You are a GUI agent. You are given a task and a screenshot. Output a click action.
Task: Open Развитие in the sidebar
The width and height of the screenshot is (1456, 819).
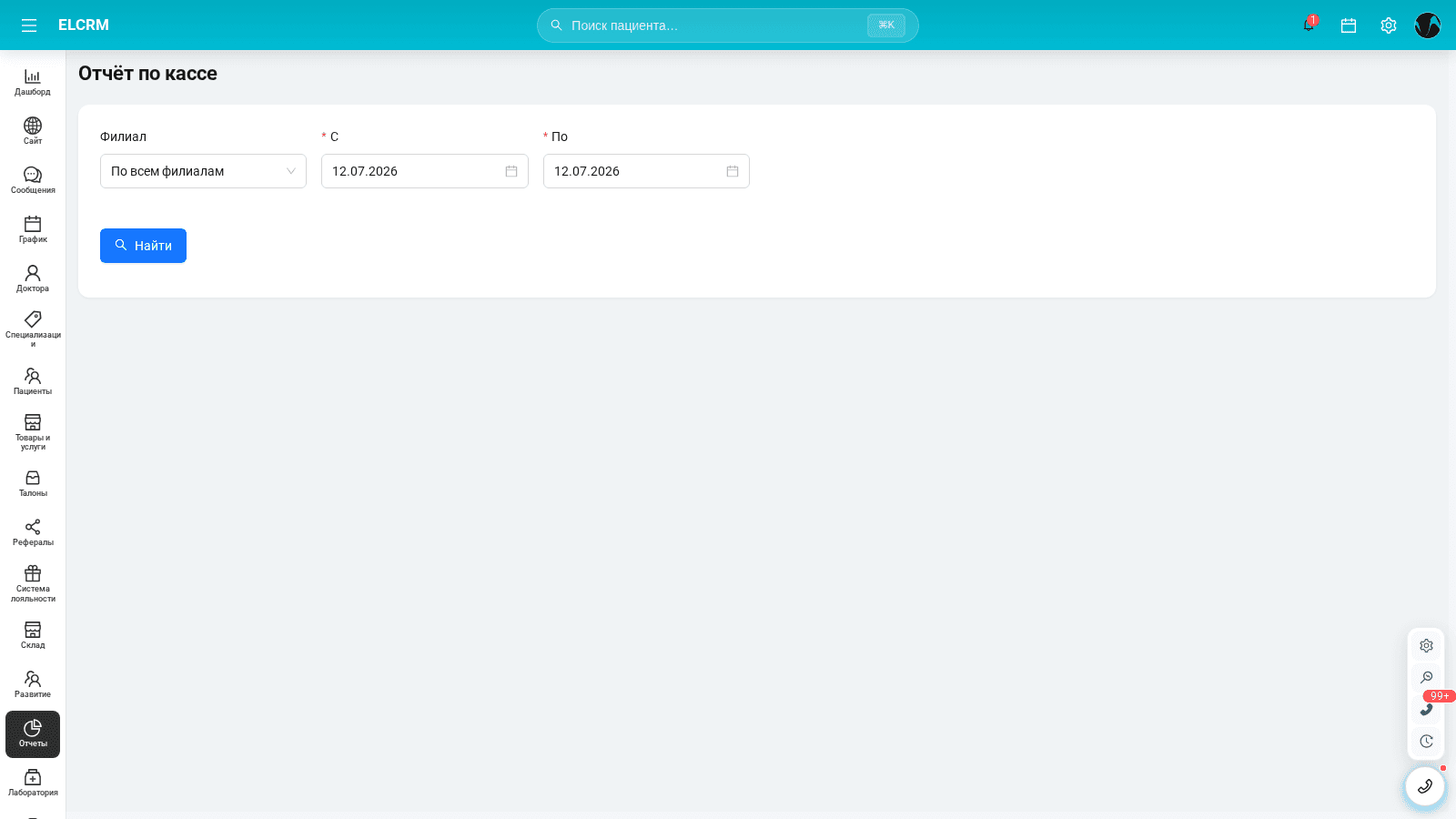pos(33,684)
